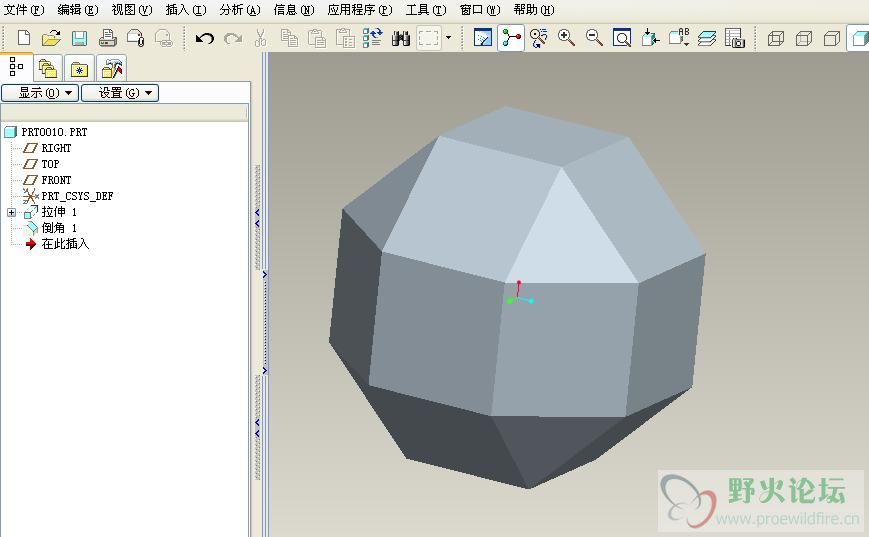Open the 分析(A) menu
869x537 pixels.
pos(240,10)
